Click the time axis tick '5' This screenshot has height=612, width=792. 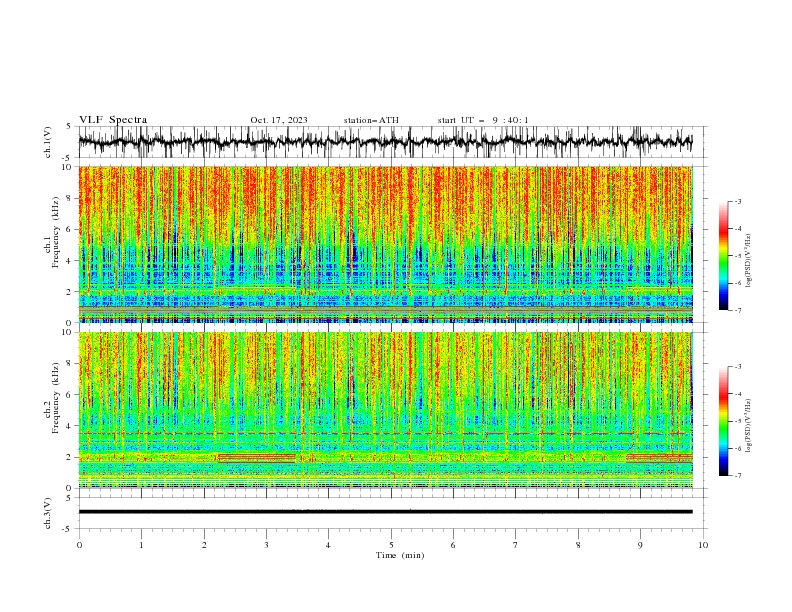391,545
